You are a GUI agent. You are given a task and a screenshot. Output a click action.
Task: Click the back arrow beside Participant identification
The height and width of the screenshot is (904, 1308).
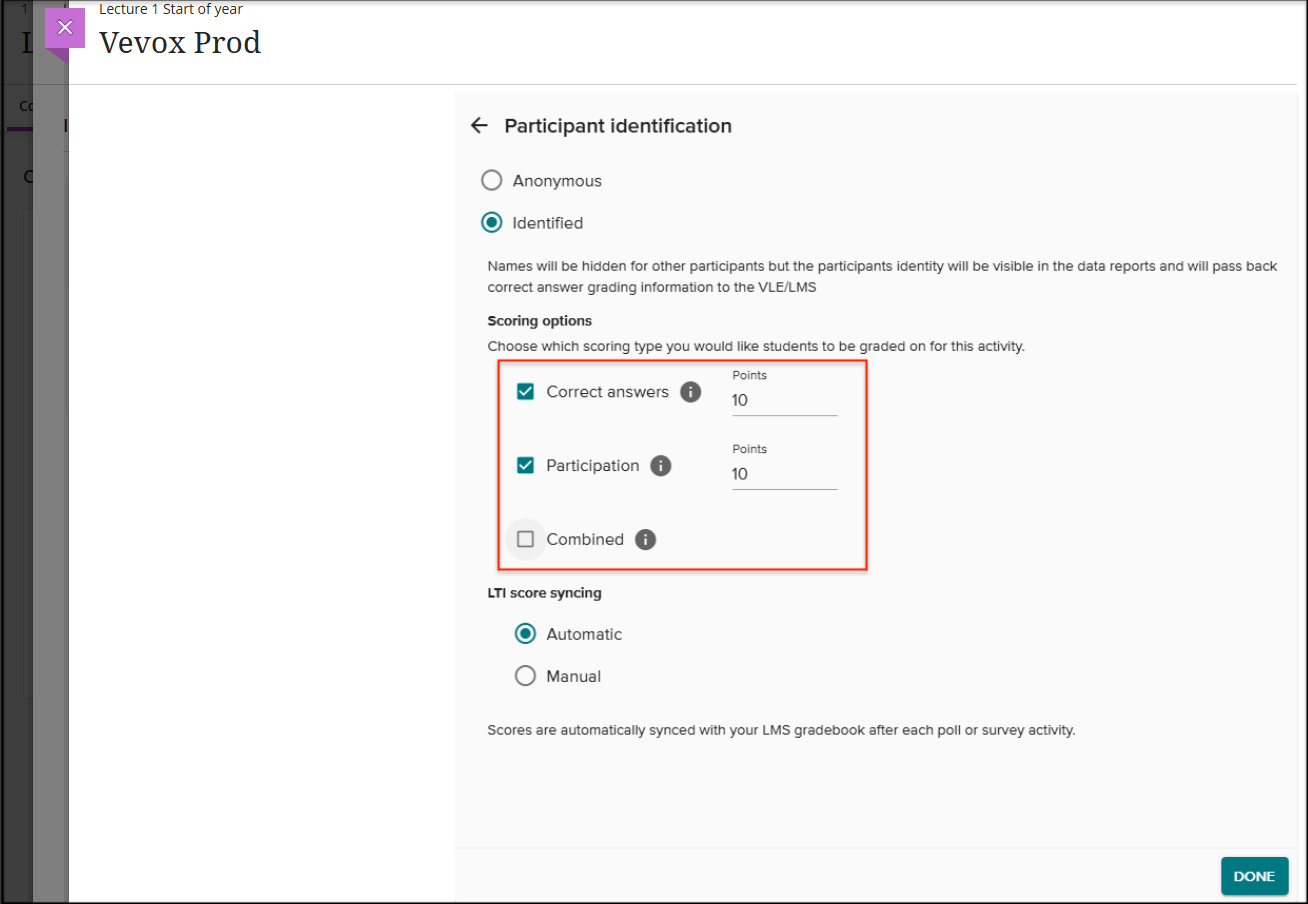coord(479,126)
